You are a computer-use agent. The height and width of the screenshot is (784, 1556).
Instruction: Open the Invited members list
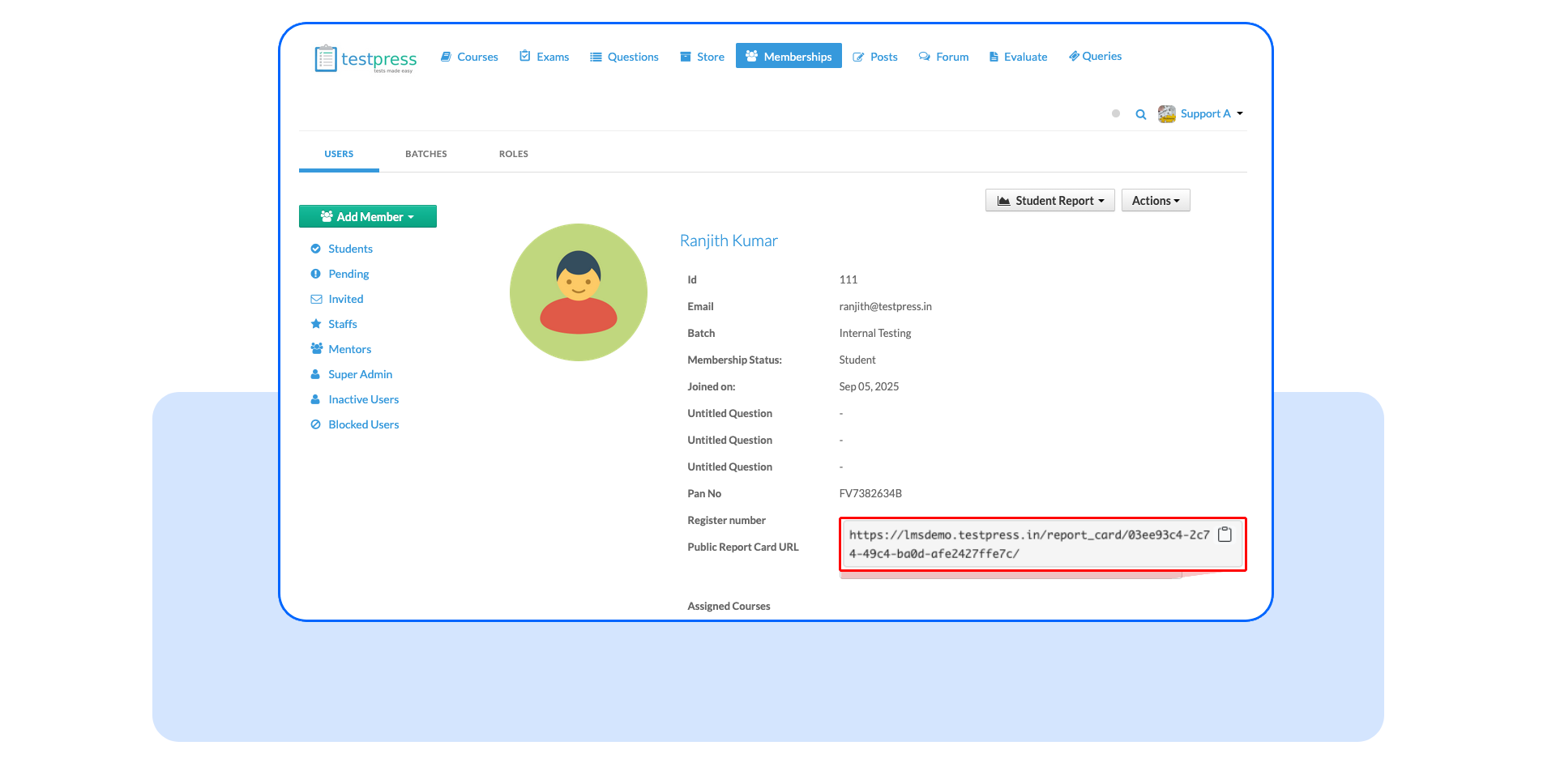click(345, 299)
